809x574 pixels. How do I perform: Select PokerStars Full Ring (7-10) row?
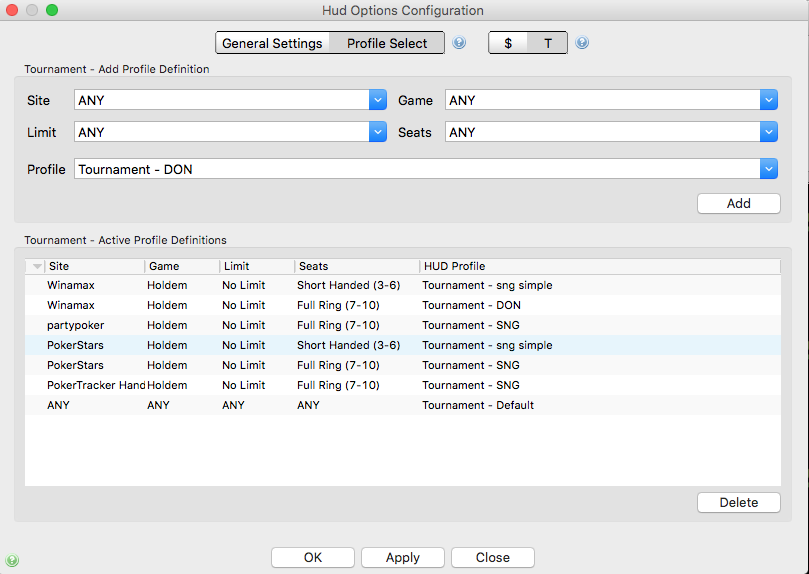pos(402,365)
